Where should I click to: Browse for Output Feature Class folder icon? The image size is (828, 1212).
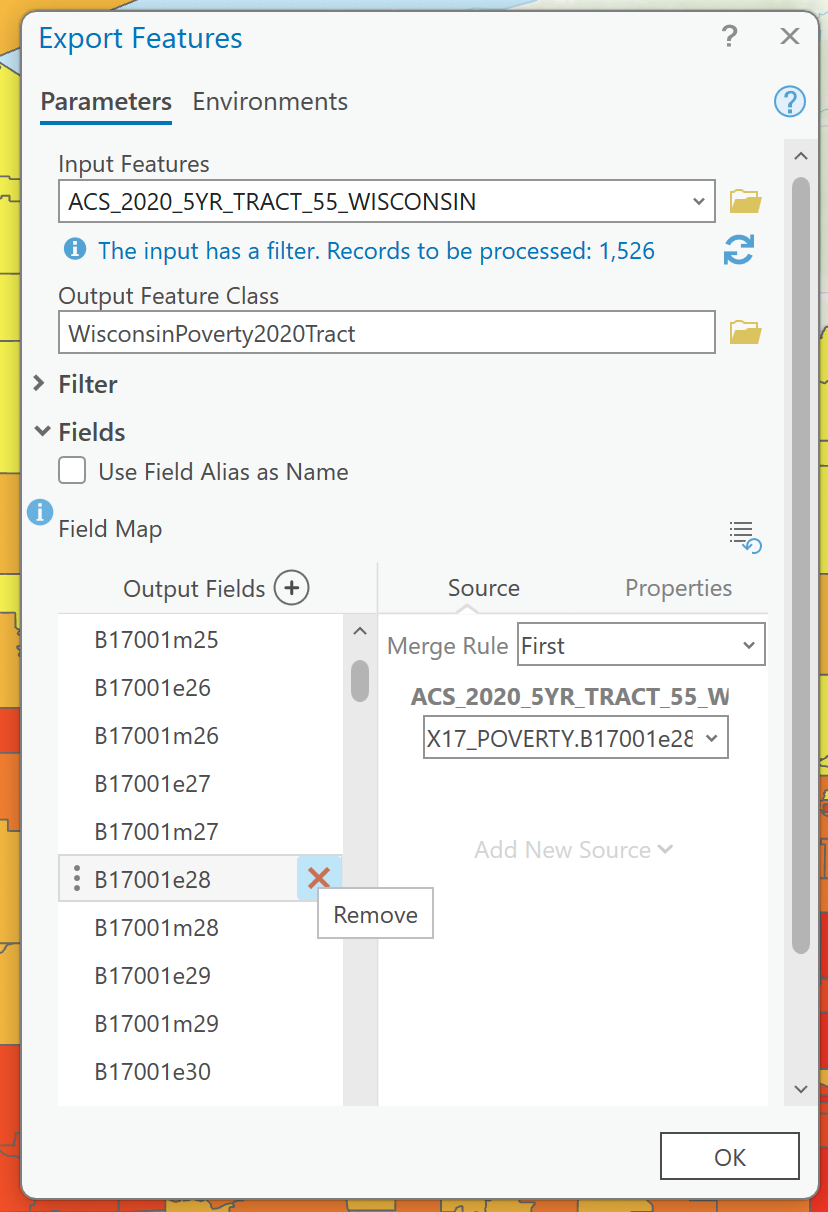745,332
